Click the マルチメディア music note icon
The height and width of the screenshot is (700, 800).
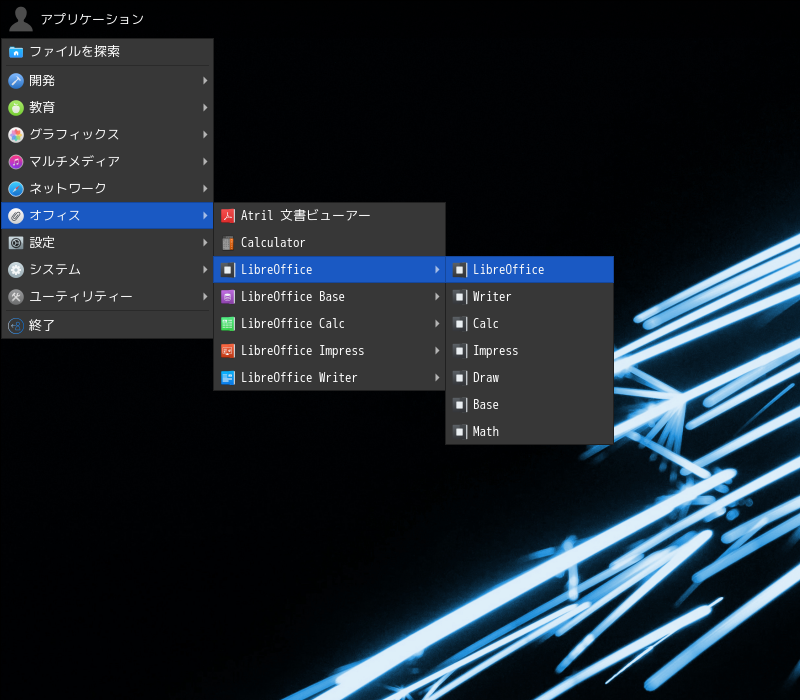(16, 162)
